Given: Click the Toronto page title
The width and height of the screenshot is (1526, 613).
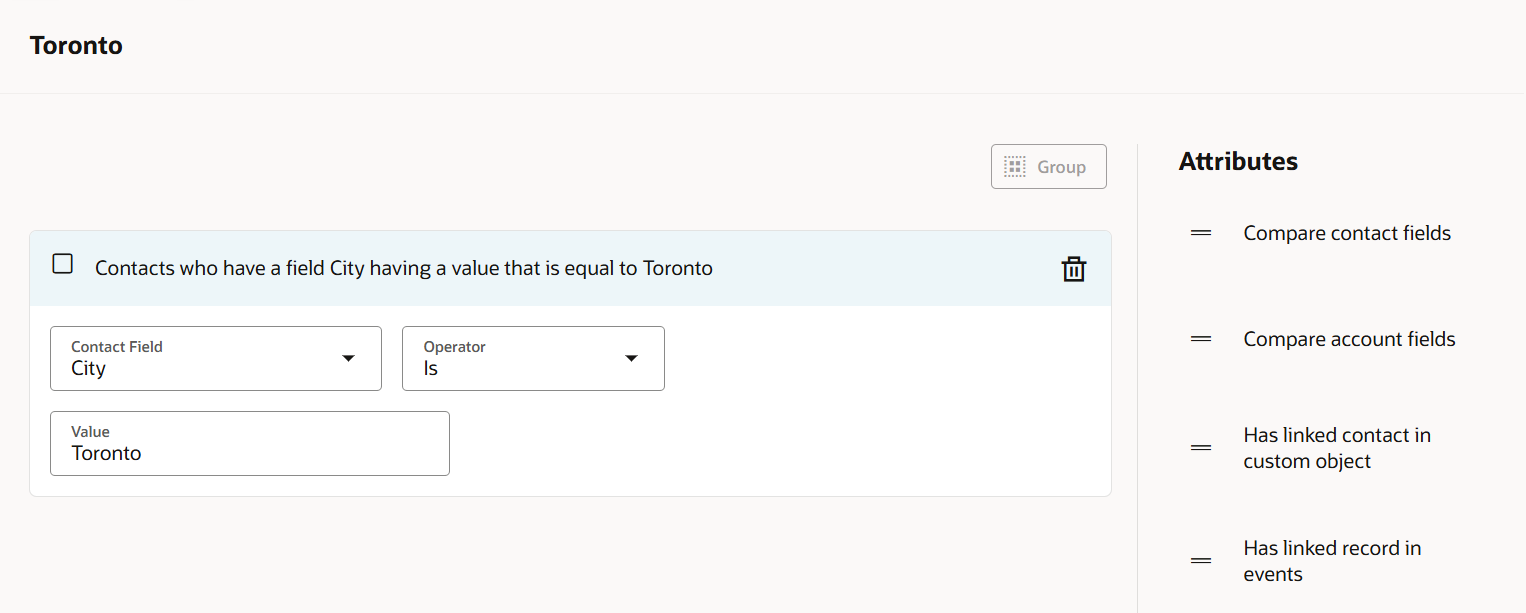Looking at the screenshot, I should pos(76,45).
